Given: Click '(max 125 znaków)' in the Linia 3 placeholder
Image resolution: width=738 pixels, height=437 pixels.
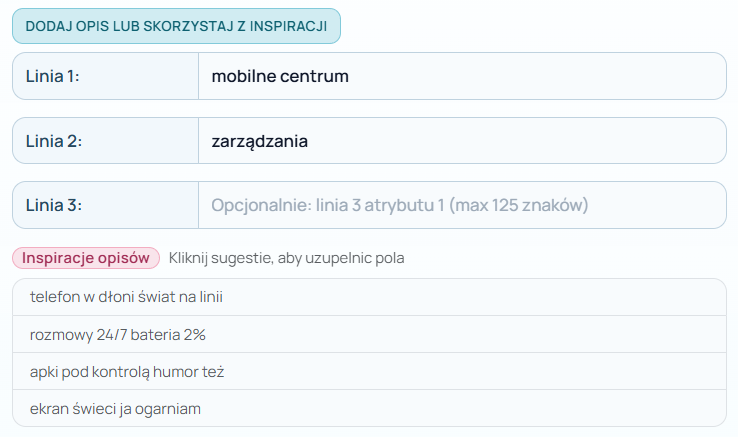Looking at the screenshot, I should click(519, 206).
